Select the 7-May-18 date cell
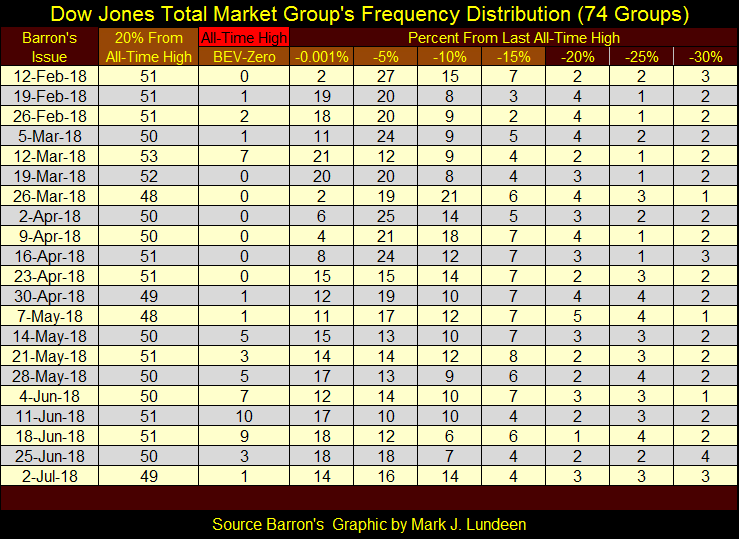This screenshot has width=739, height=539. [50, 316]
